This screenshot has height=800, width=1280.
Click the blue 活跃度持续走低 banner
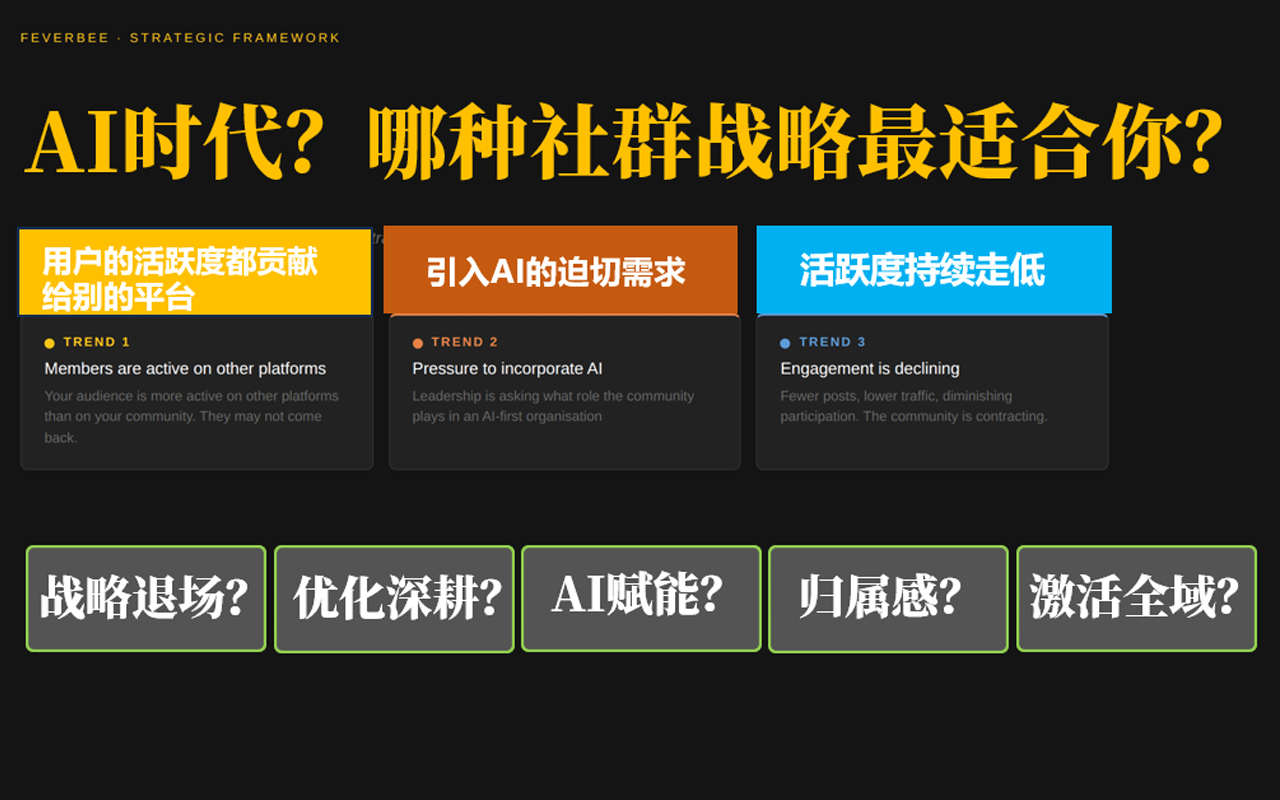coord(934,270)
